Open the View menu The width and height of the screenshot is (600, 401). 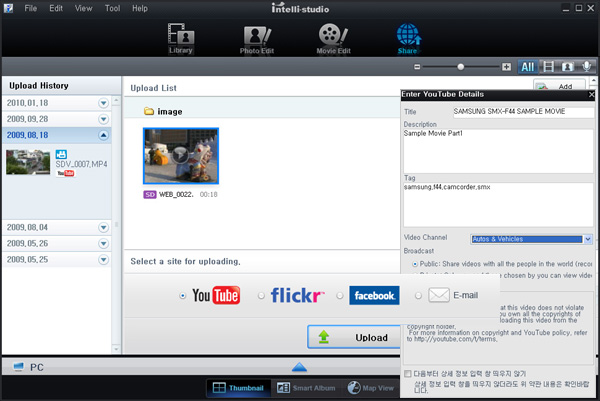point(83,8)
